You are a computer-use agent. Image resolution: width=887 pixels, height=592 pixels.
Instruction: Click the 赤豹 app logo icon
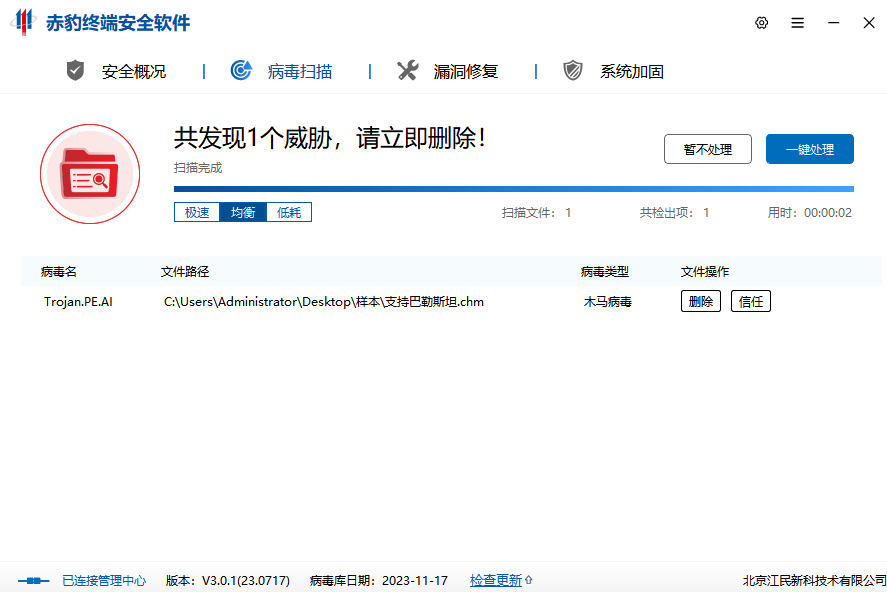pyautogui.click(x=23, y=22)
